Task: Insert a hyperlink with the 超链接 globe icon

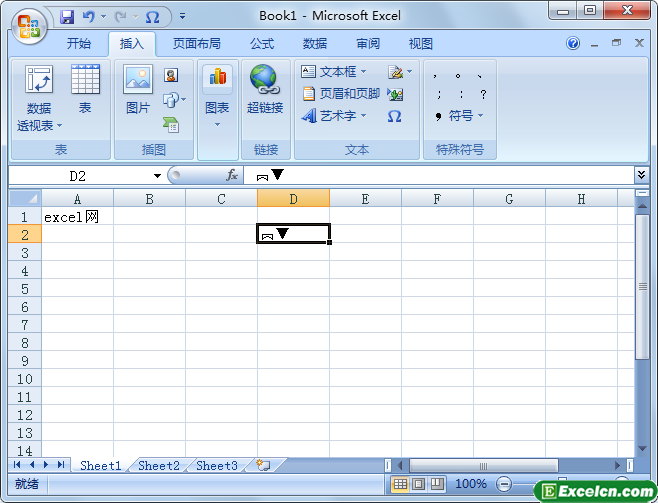Action: (x=265, y=89)
